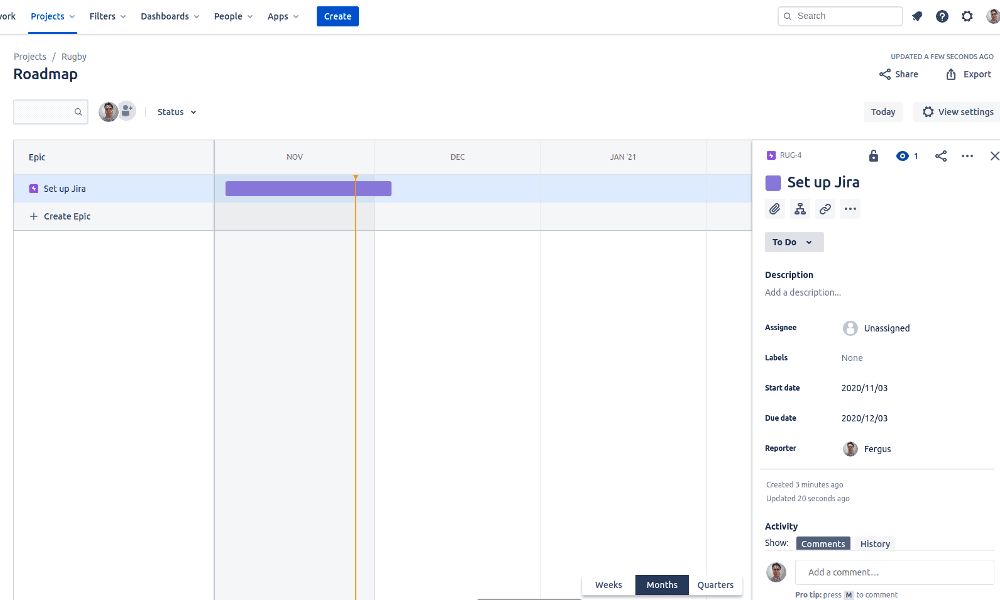Image resolution: width=1000 pixels, height=600 pixels.
Task: Attach a file using the paperclip icon
Action: coord(774,209)
